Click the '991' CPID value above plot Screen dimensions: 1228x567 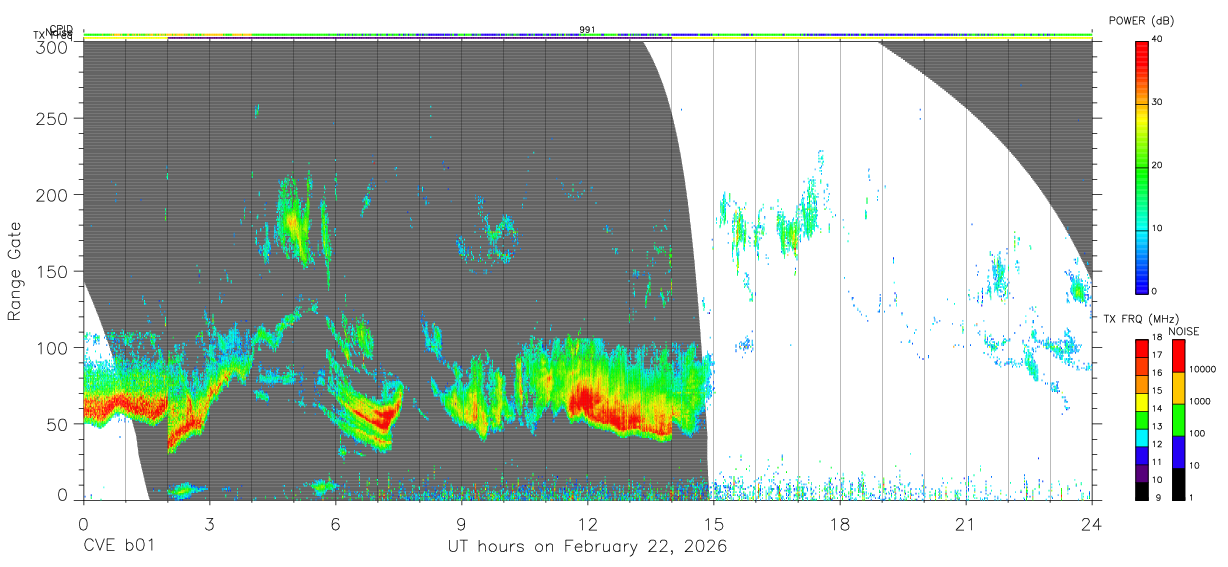[587, 29]
